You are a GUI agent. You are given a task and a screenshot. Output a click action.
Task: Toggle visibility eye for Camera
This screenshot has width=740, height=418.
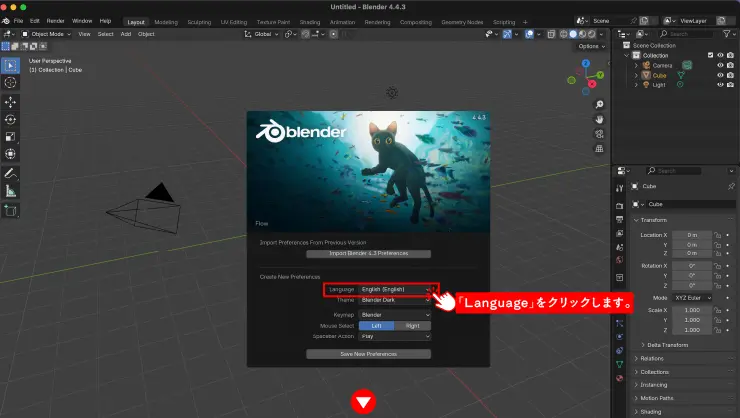720,65
